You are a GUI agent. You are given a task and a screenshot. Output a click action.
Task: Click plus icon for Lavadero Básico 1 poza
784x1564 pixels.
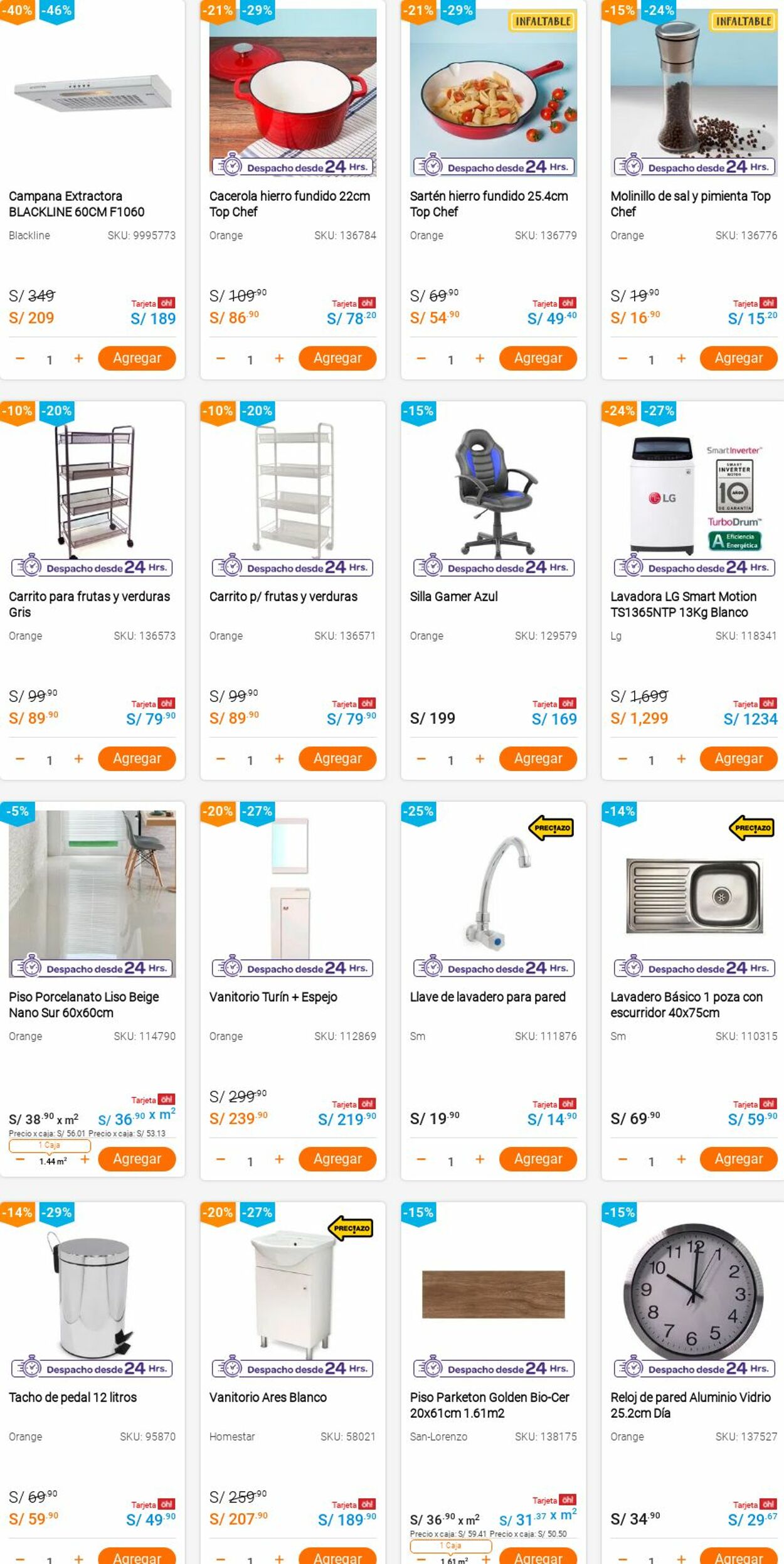[x=681, y=1159]
